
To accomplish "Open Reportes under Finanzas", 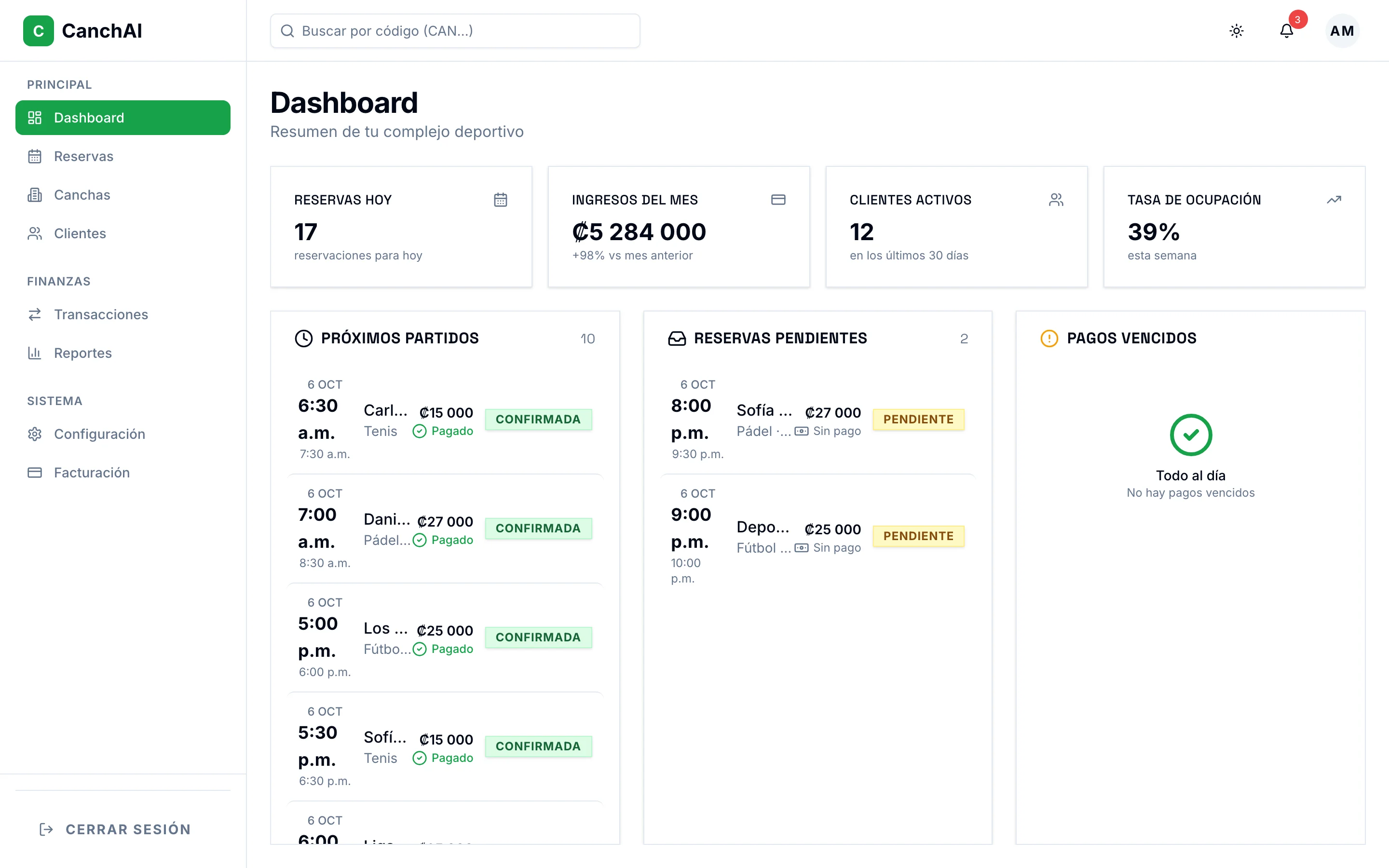I will (x=123, y=353).
